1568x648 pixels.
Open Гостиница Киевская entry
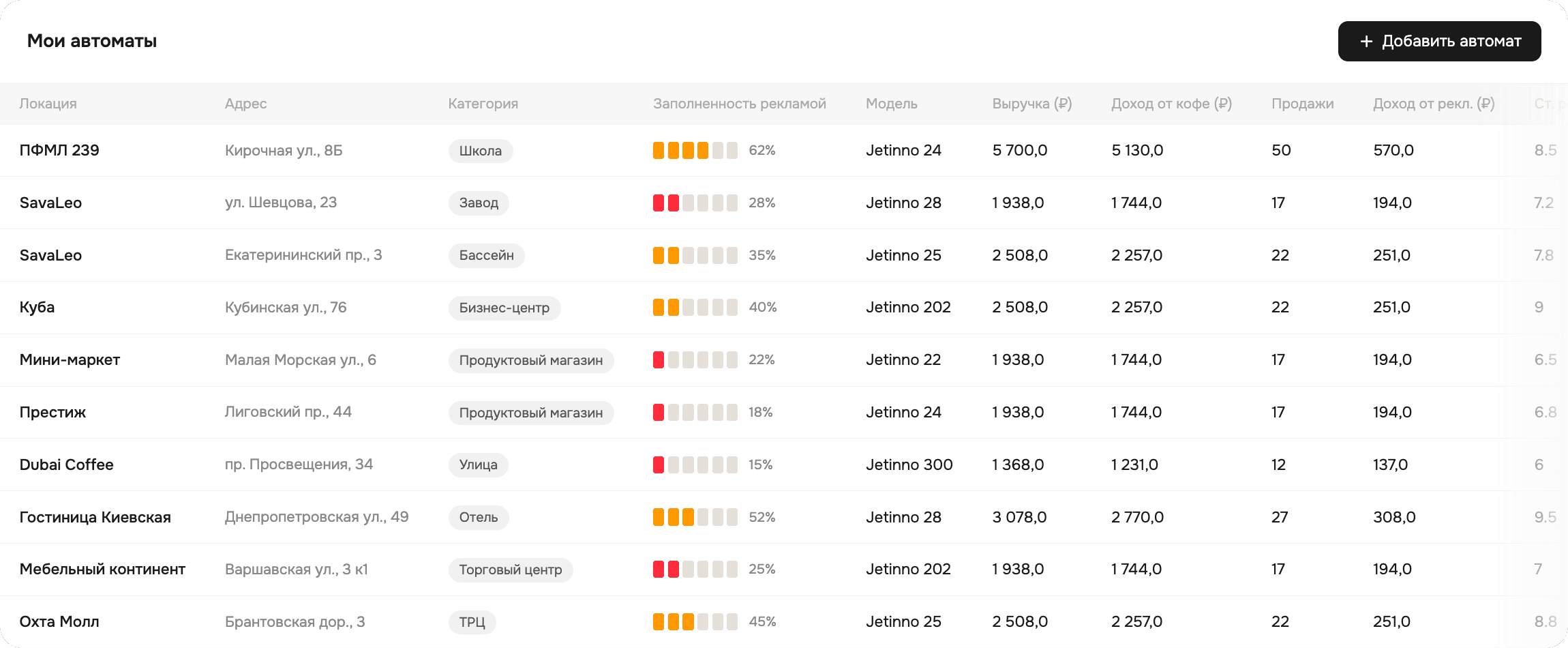pyautogui.click(x=95, y=517)
